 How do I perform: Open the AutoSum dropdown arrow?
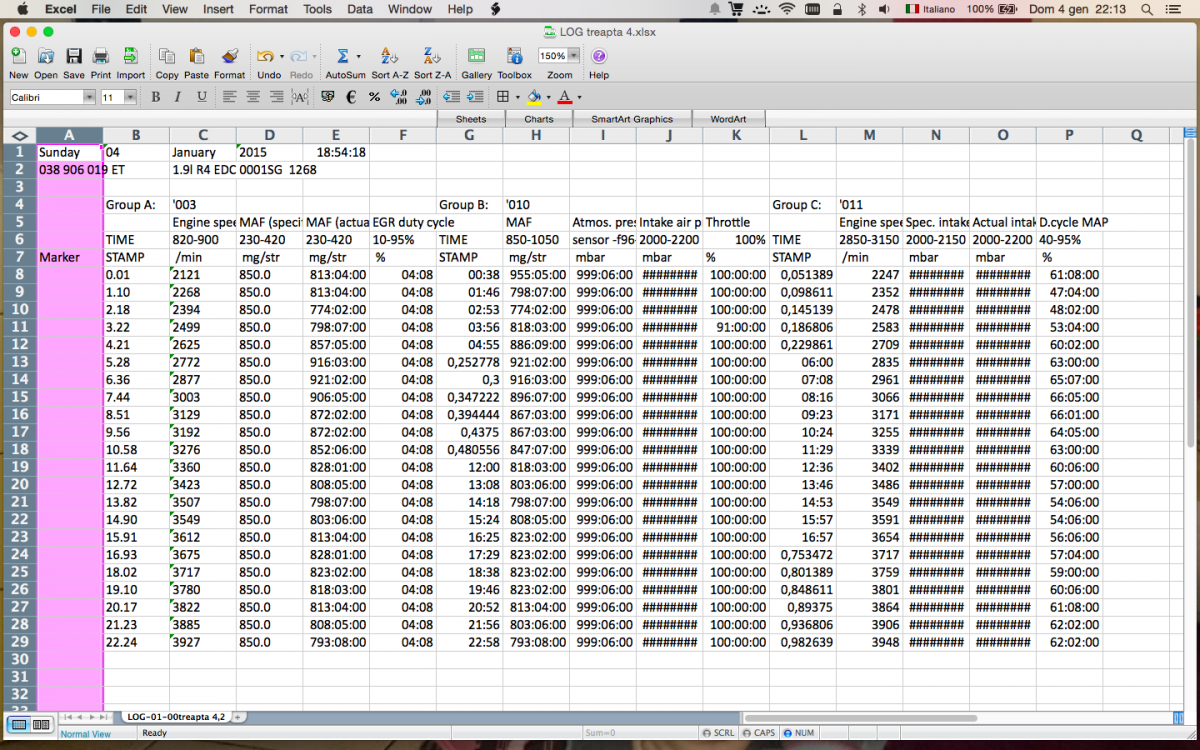[359, 57]
